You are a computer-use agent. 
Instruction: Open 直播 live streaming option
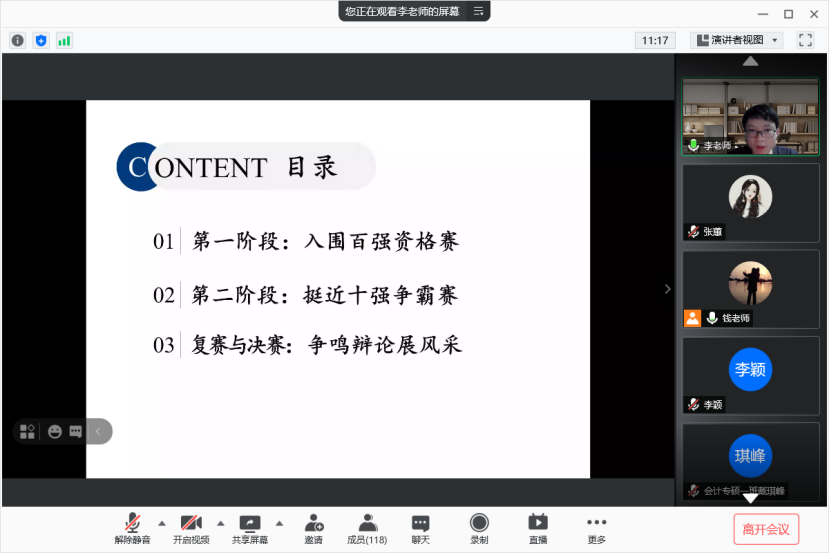538,528
